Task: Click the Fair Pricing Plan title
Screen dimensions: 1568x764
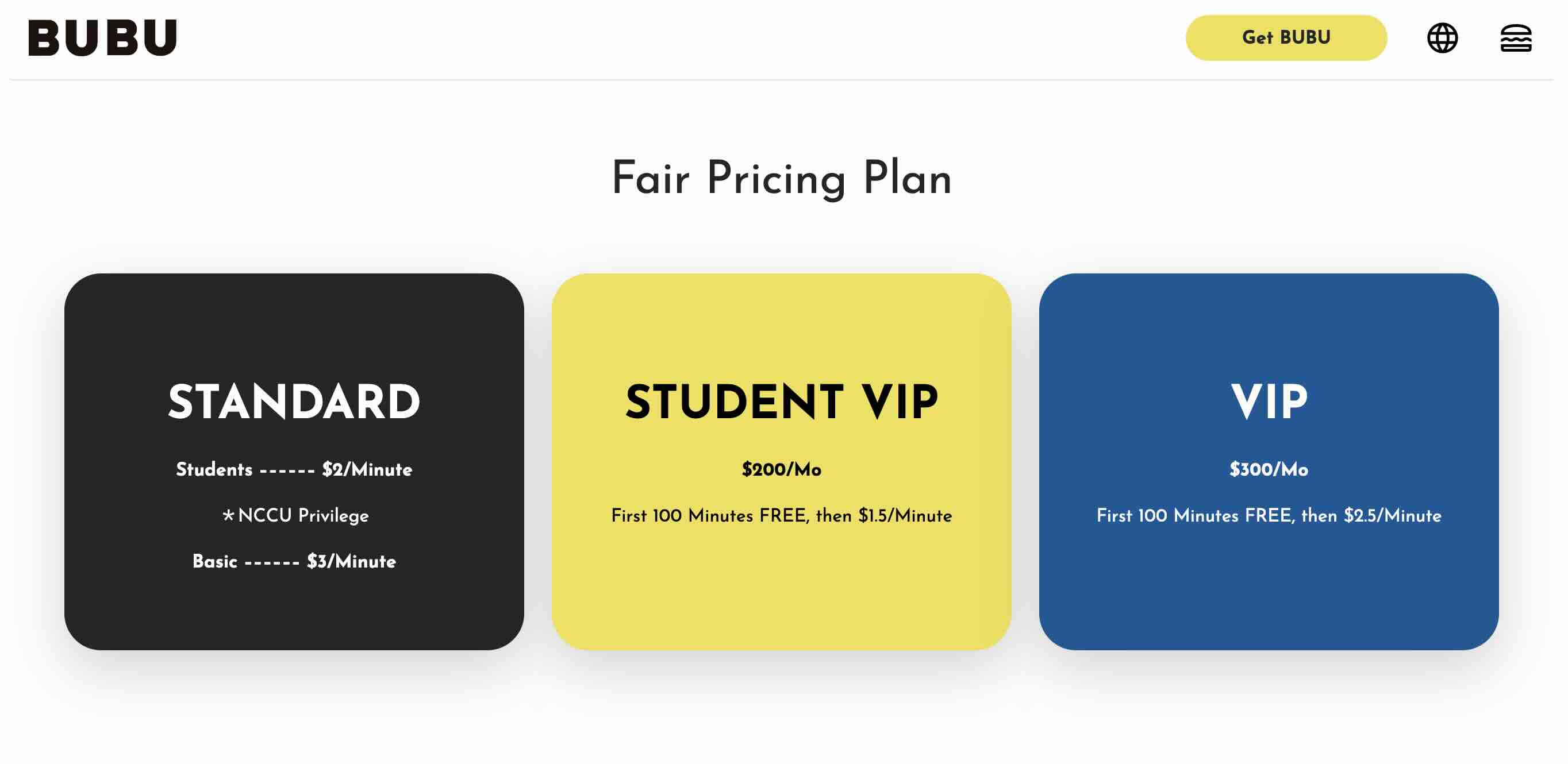Action: tap(782, 179)
